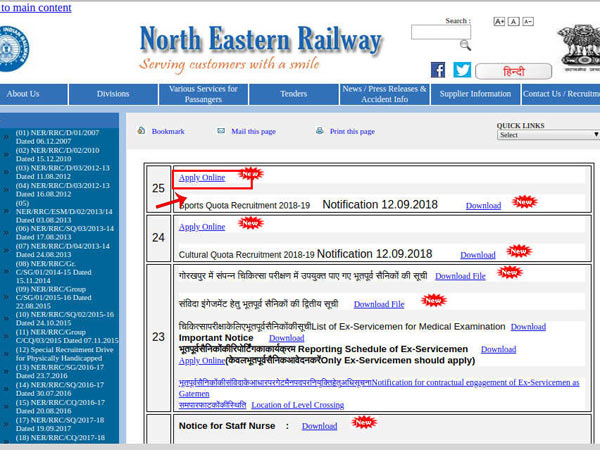Click the Bookmark icon
The image size is (600, 450).
(x=141, y=131)
